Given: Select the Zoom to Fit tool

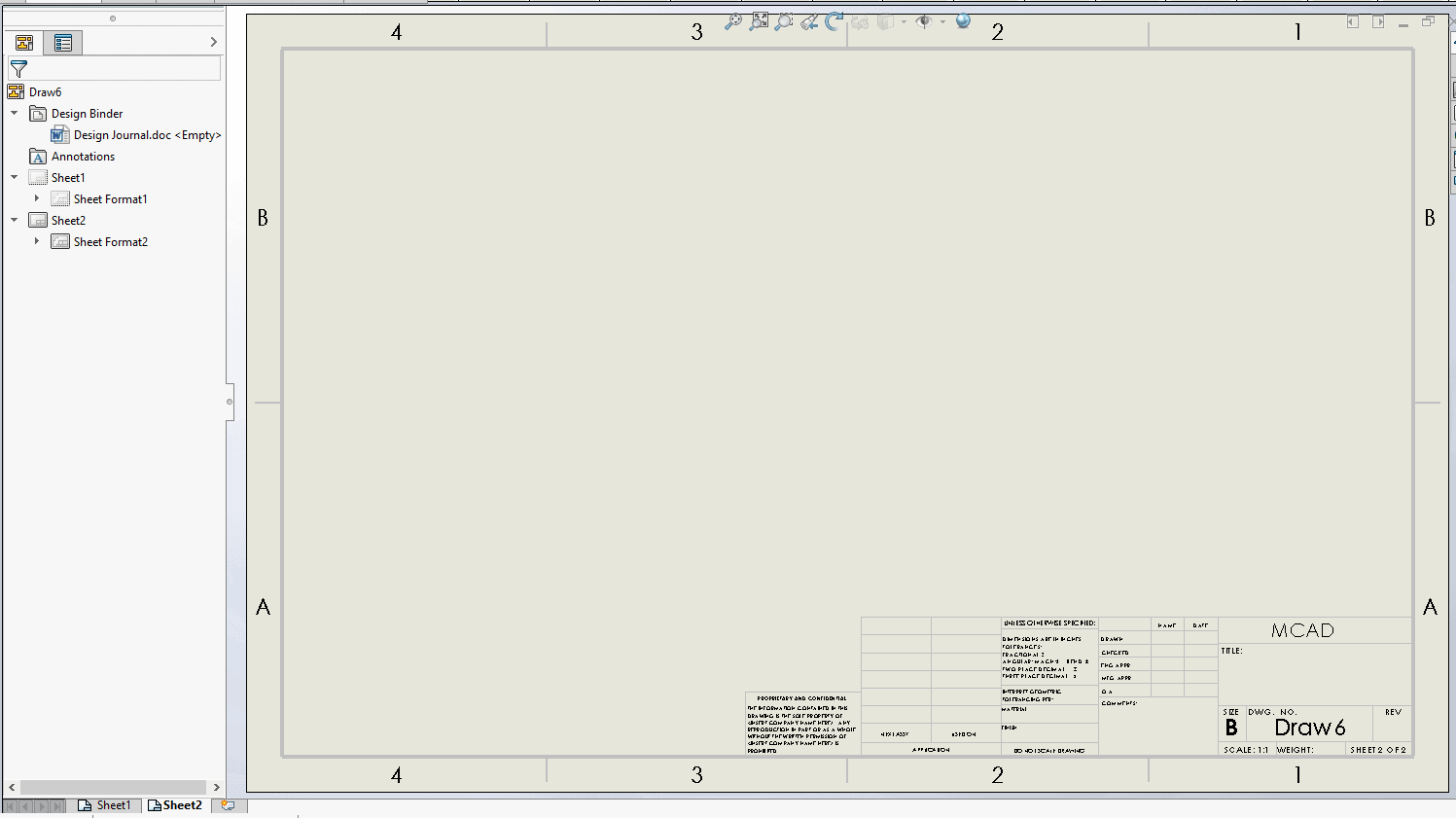Looking at the screenshot, I should (760, 21).
